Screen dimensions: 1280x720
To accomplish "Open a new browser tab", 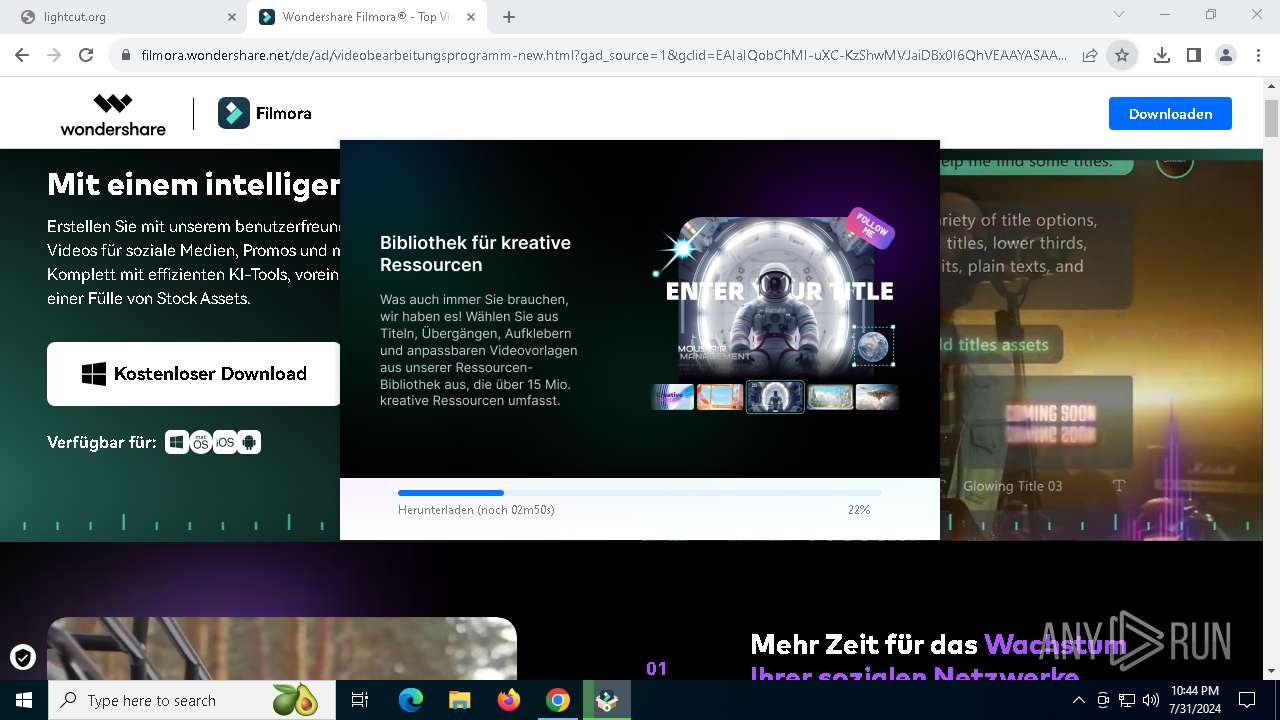I will [x=509, y=17].
